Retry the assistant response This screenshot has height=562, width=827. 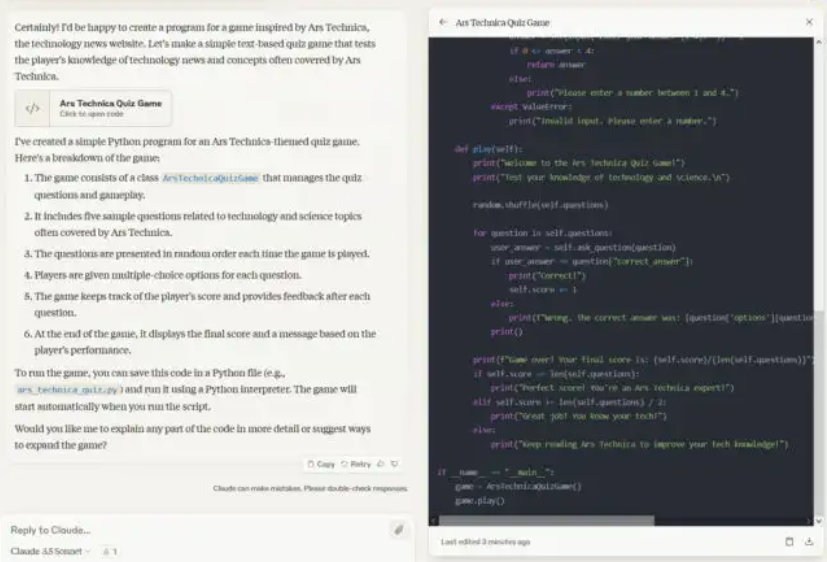[356, 464]
